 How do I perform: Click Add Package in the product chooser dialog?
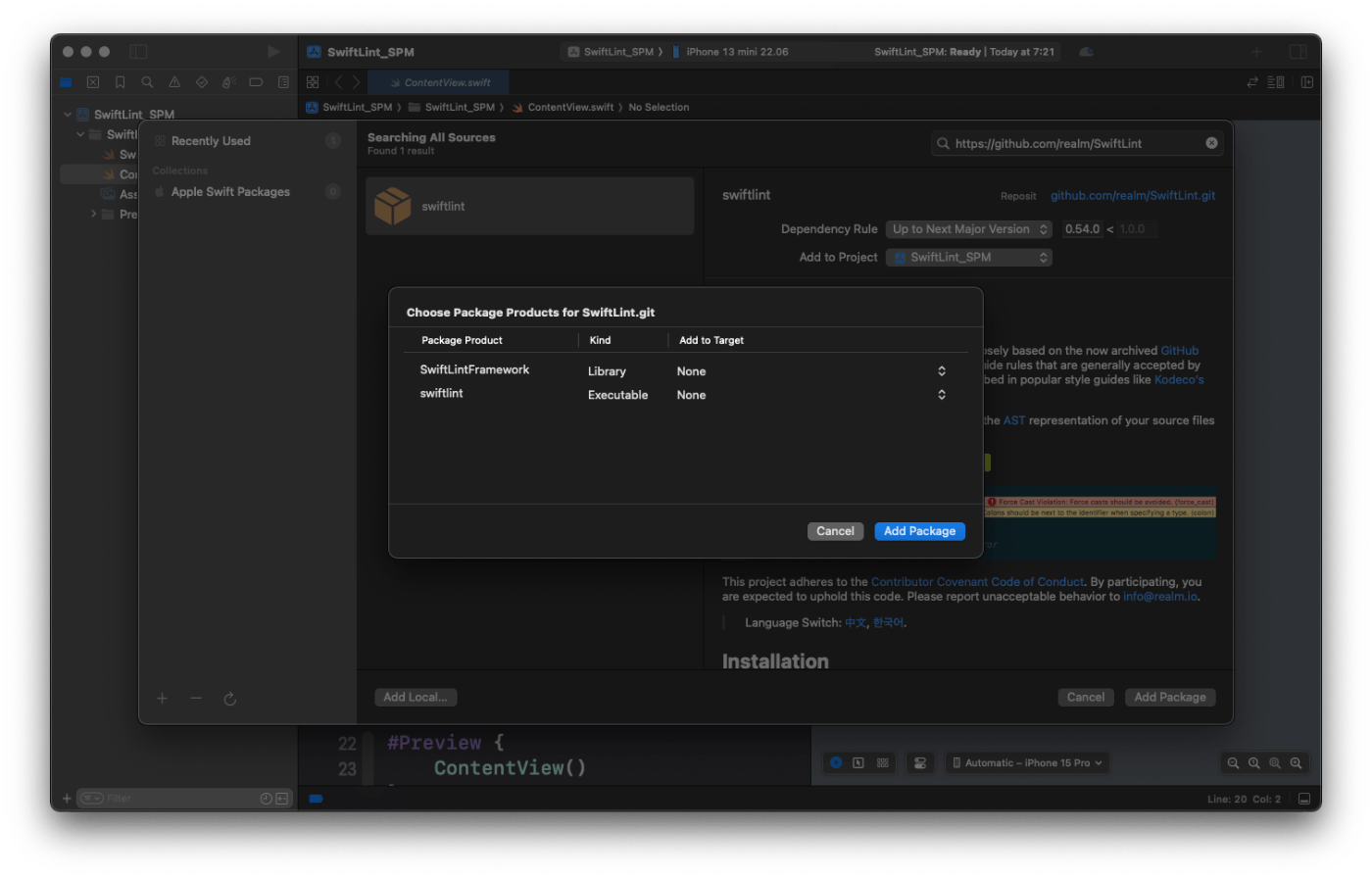[919, 531]
